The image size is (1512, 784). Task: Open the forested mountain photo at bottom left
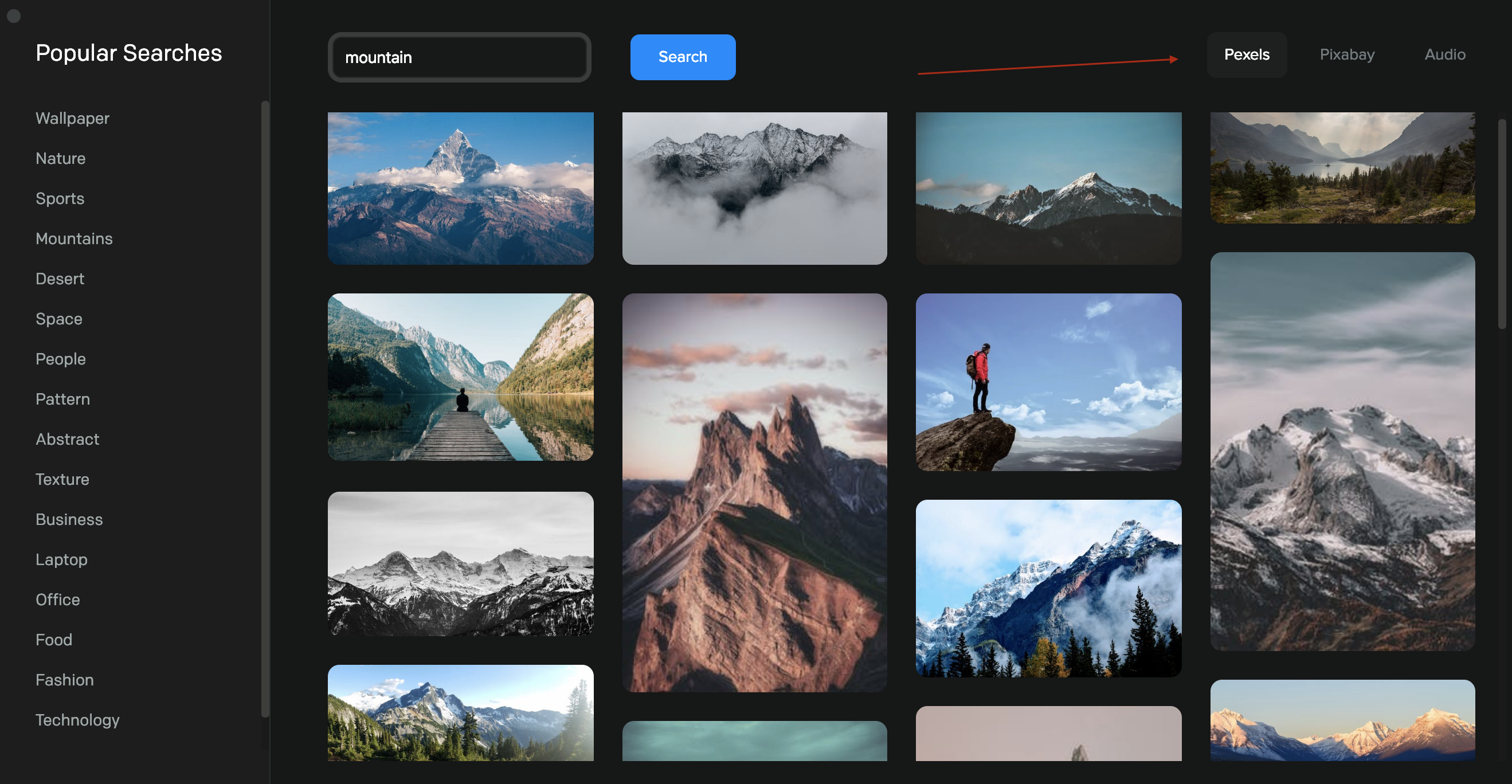[x=461, y=712]
